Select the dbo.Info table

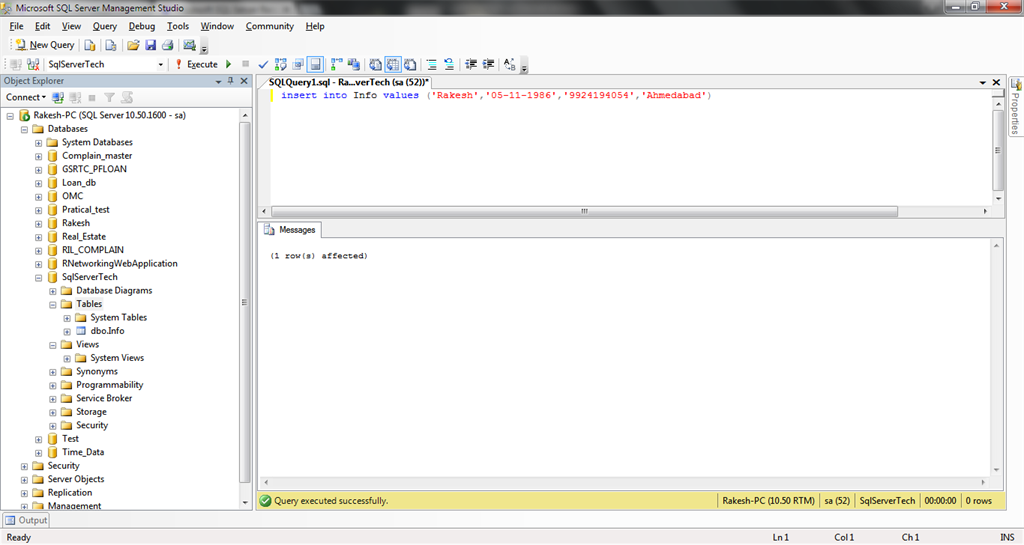point(107,331)
